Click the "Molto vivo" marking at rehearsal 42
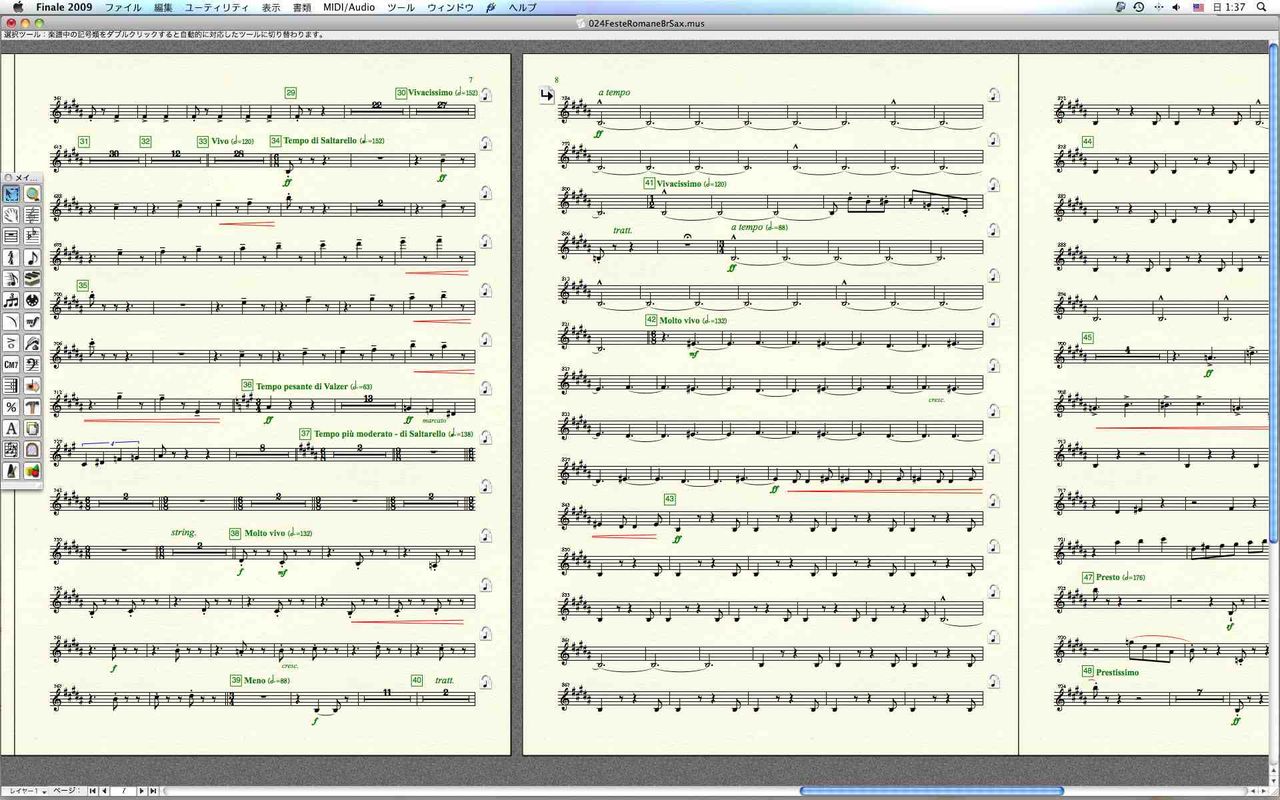 click(x=680, y=320)
